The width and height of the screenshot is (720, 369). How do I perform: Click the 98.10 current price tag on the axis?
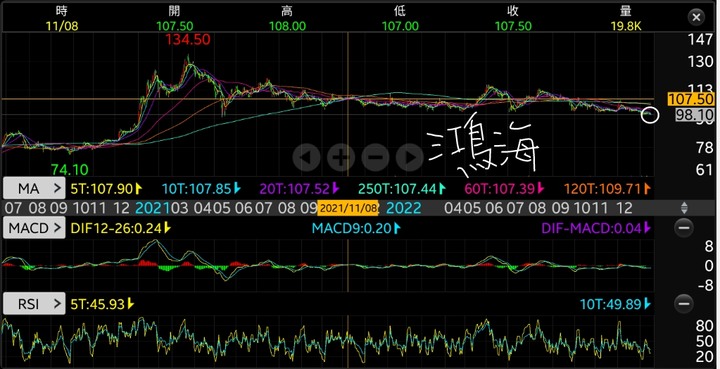tap(694, 115)
